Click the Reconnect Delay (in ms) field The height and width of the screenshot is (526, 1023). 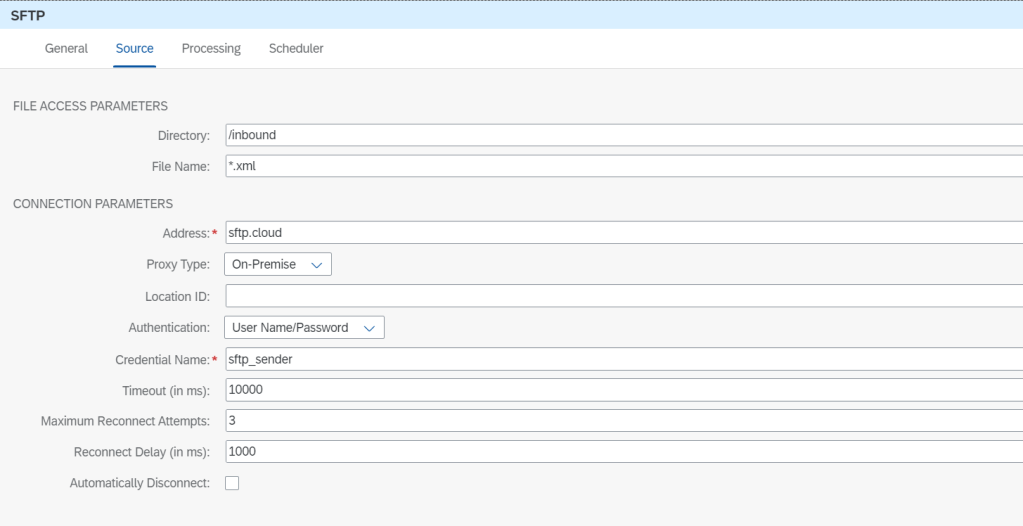coord(620,451)
